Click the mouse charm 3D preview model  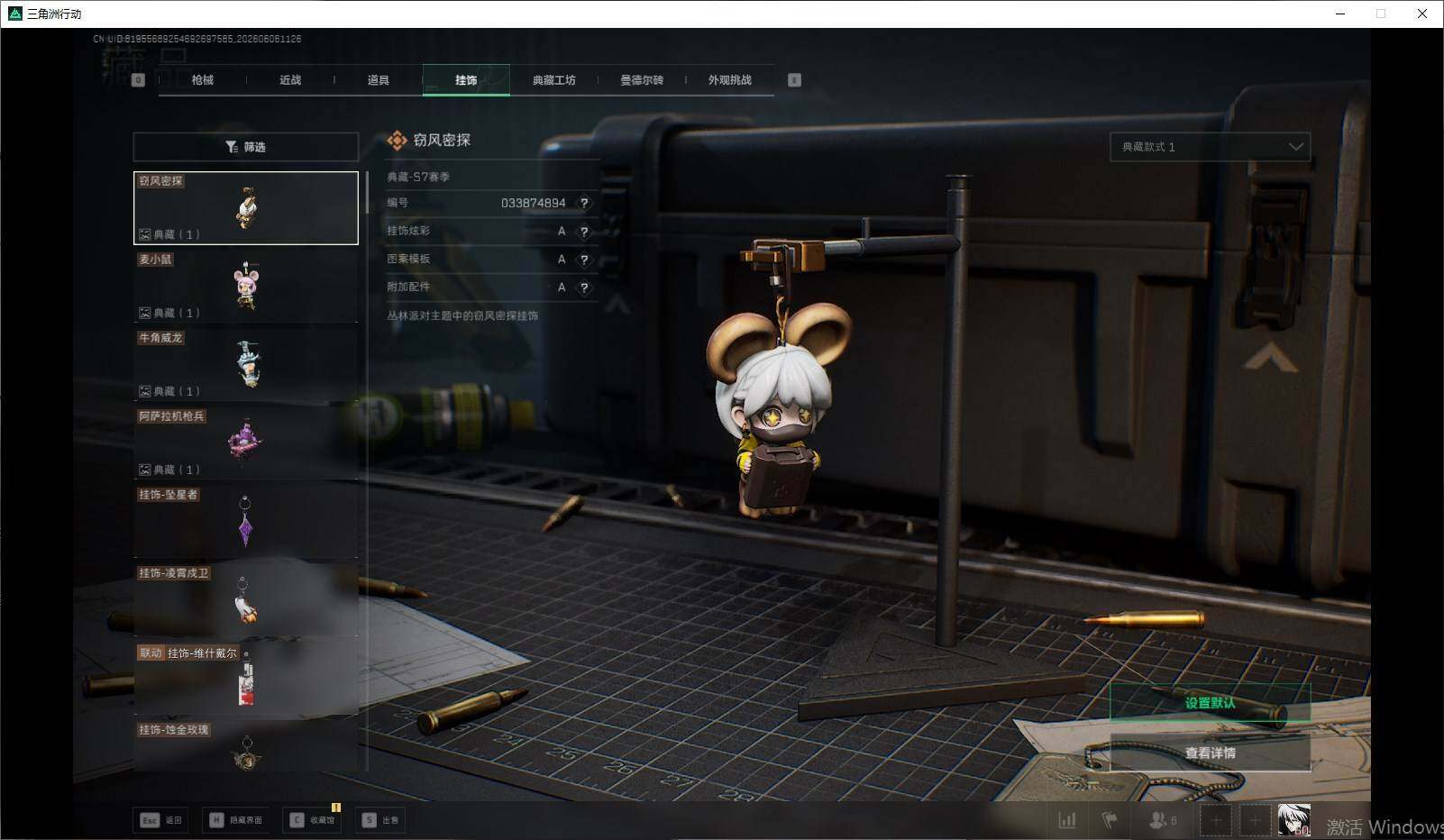click(778, 410)
